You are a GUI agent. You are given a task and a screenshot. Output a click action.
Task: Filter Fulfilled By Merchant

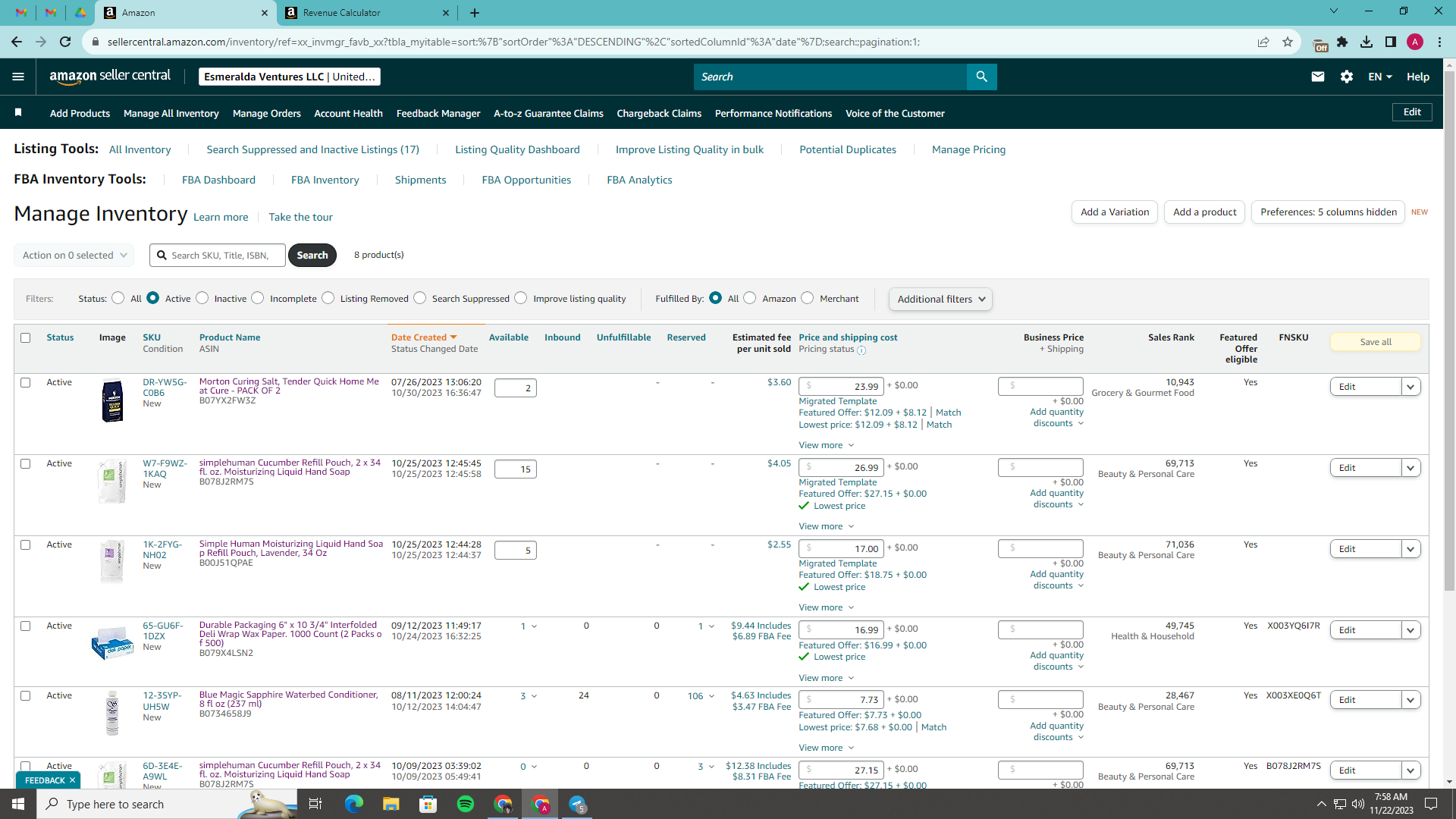(x=808, y=298)
